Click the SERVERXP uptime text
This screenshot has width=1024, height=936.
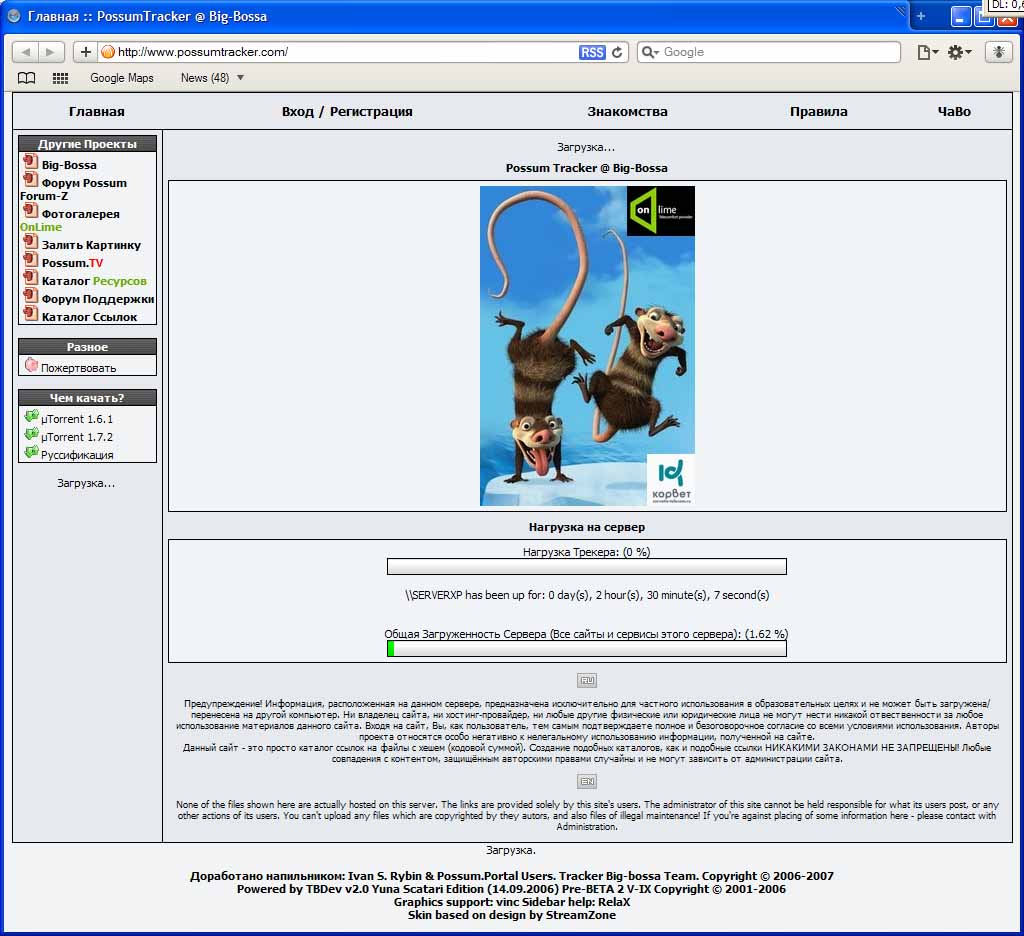click(587, 595)
